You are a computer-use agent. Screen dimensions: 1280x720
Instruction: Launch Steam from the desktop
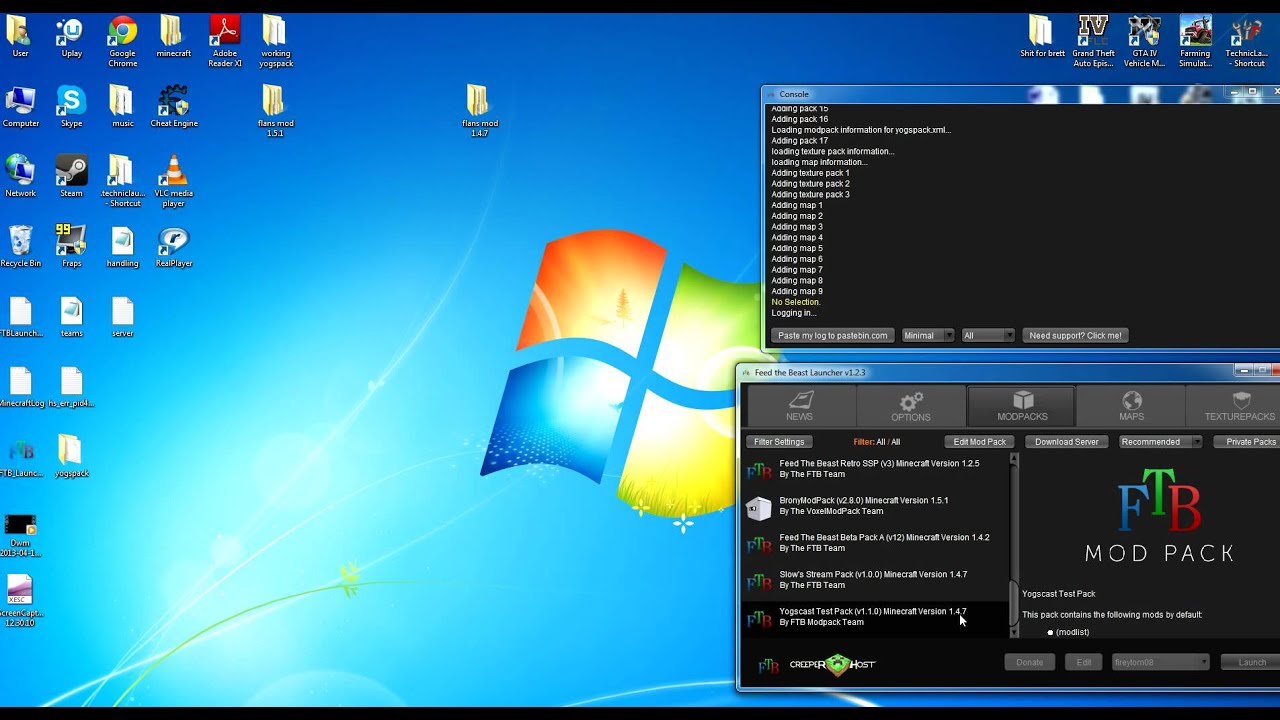[70, 170]
